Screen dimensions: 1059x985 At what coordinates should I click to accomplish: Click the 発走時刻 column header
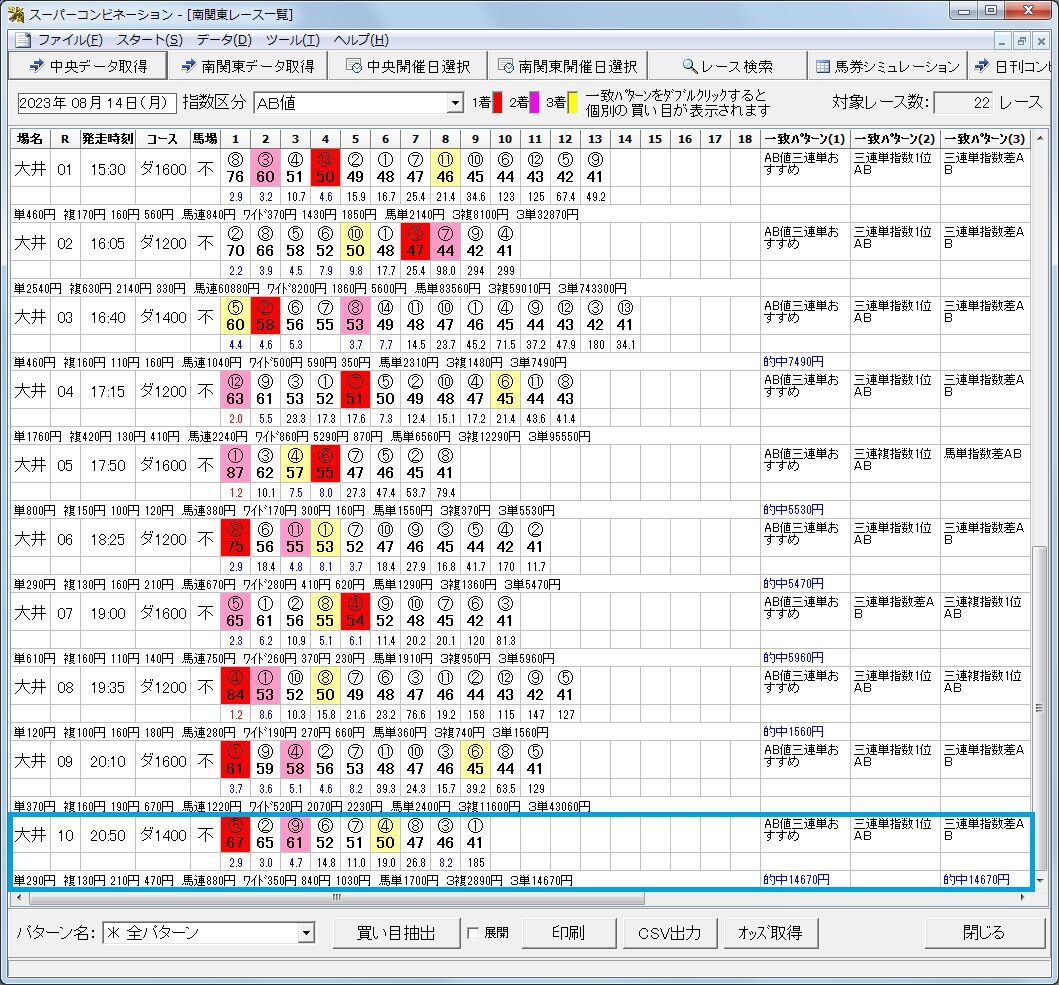pos(107,138)
